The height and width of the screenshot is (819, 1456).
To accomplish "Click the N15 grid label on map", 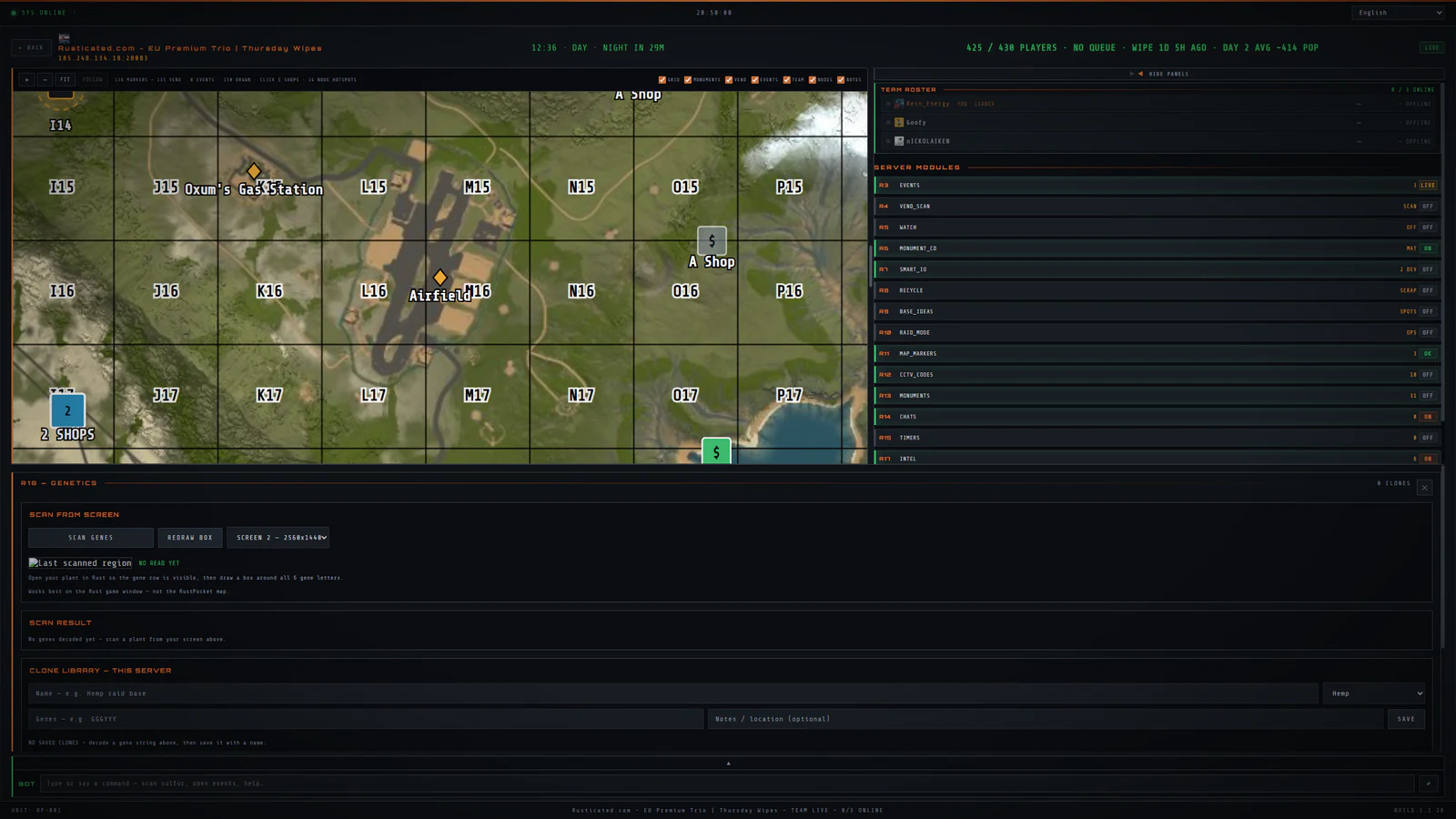I will [581, 187].
